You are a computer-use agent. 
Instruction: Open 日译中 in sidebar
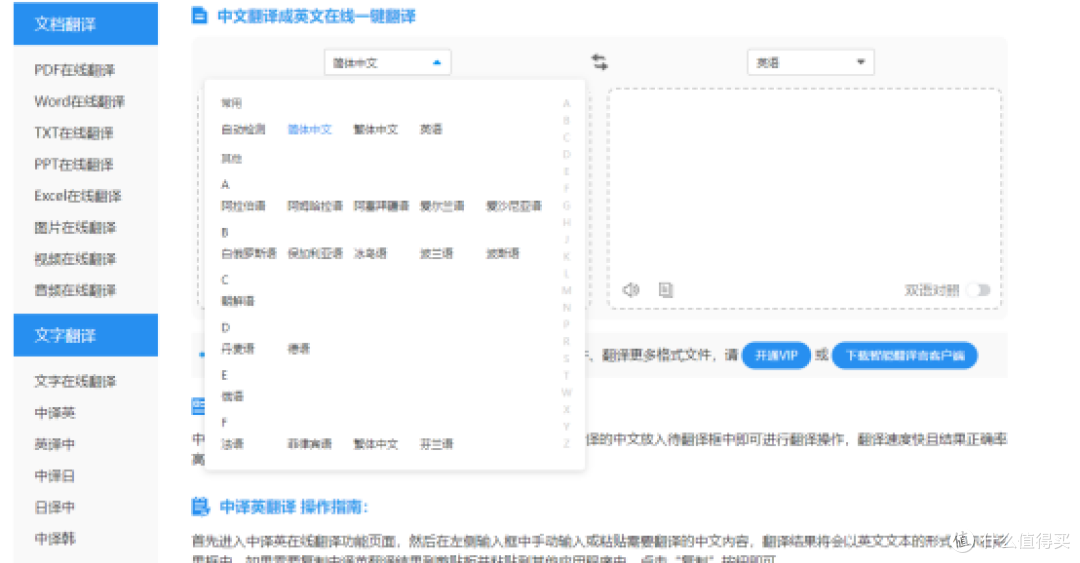click(54, 507)
